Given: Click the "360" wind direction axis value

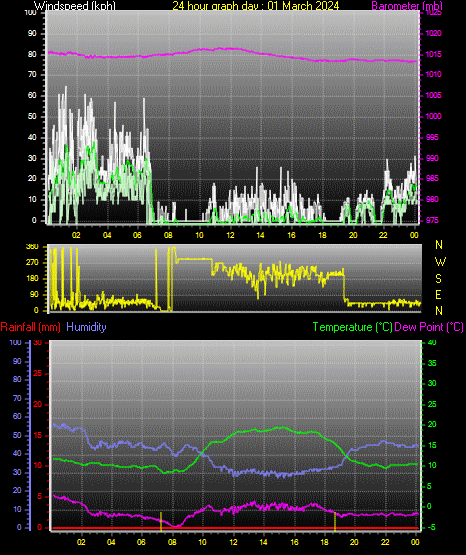Looking at the screenshot, I should tap(32, 247).
